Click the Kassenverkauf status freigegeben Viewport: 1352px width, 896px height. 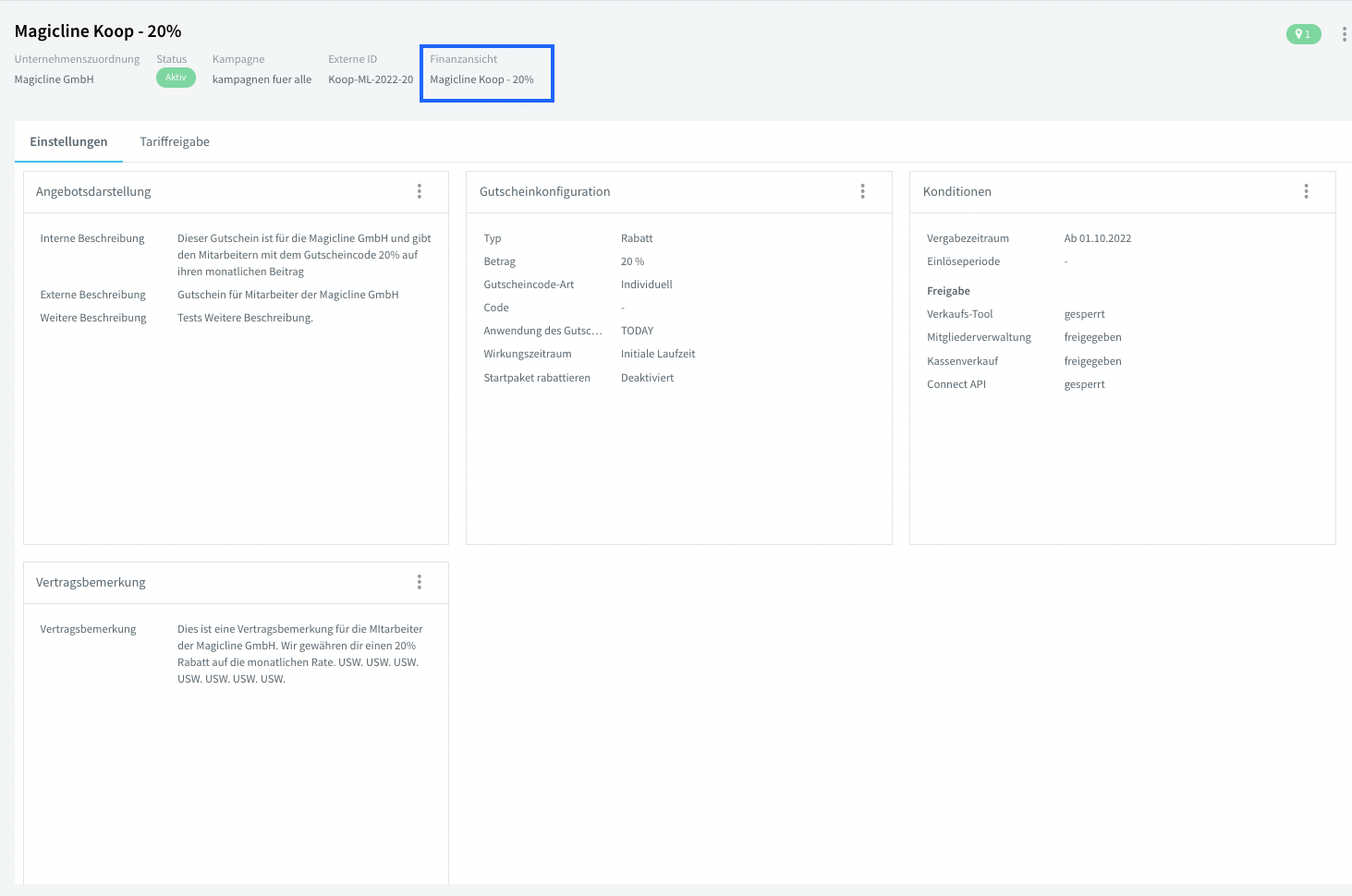coord(1093,361)
